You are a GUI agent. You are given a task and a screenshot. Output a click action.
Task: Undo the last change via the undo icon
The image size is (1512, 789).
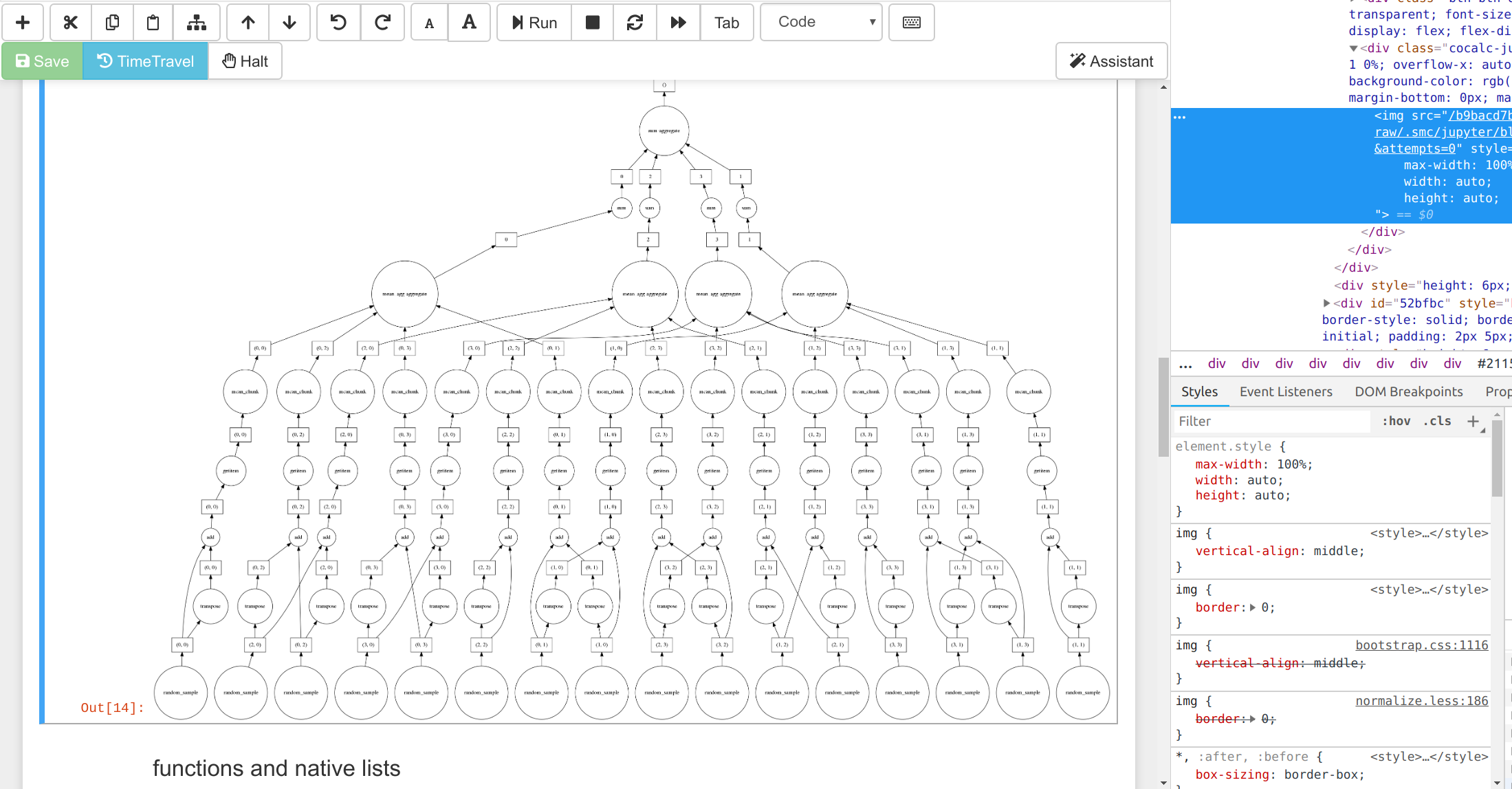click(x=338, y=22)
